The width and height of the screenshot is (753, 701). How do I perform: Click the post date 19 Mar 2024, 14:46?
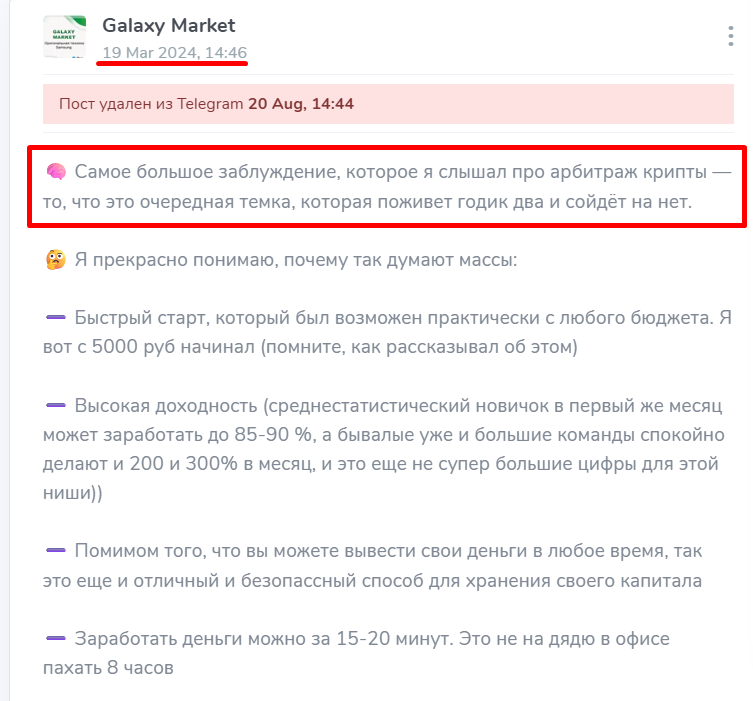point(174,52)
